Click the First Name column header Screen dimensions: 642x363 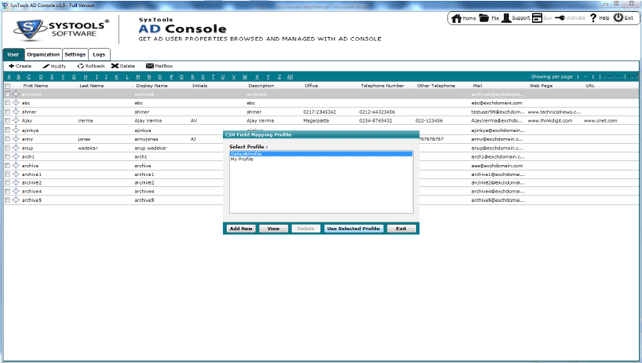(x=35, y=86)
